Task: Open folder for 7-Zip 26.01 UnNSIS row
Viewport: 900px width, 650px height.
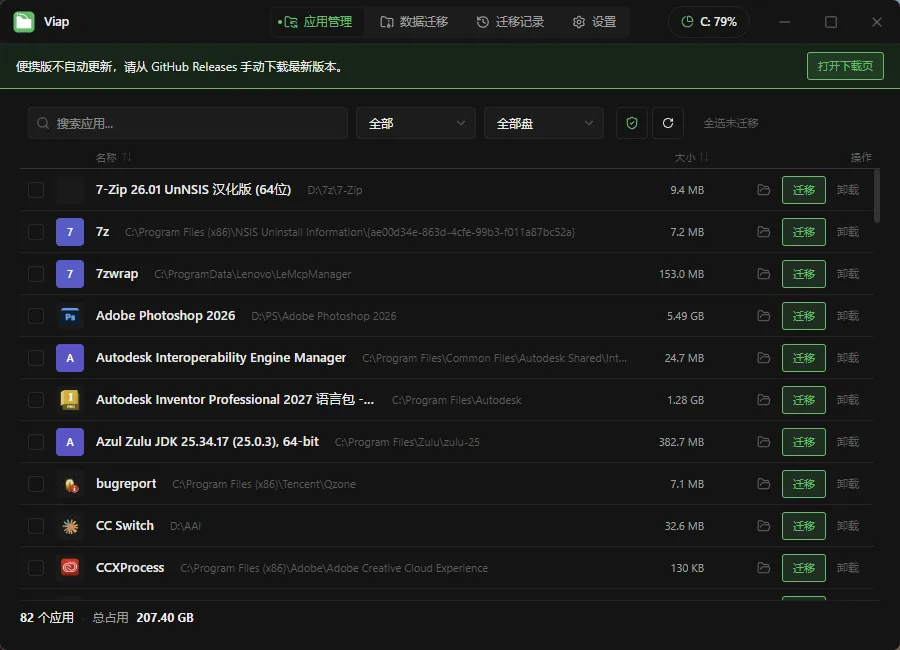Action: pyautogui.click(x=763, y=190)
